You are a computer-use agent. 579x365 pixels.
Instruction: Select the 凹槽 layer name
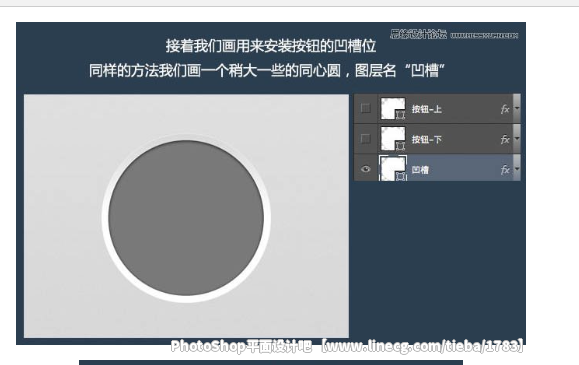(x=420, y=170)
